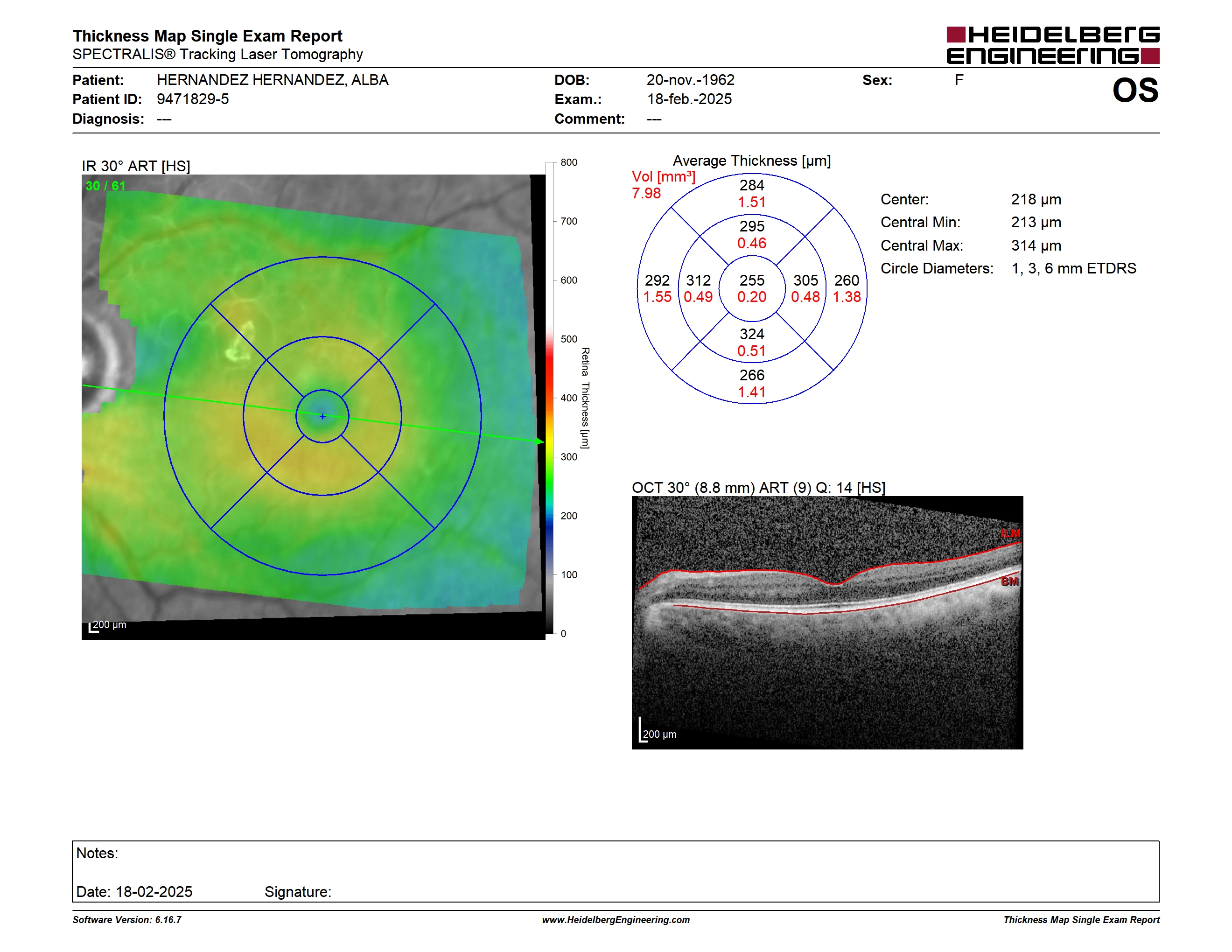
Task: Click the OS eye laterality label
Action: coord(1135,90)
